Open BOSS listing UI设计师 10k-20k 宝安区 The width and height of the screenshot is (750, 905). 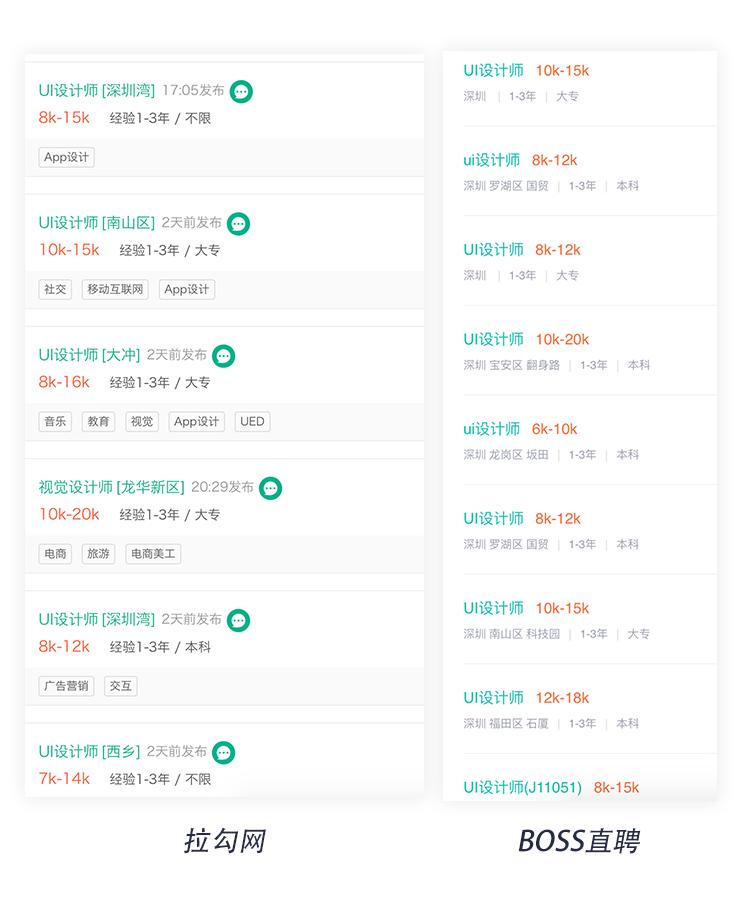pos(526,339)
